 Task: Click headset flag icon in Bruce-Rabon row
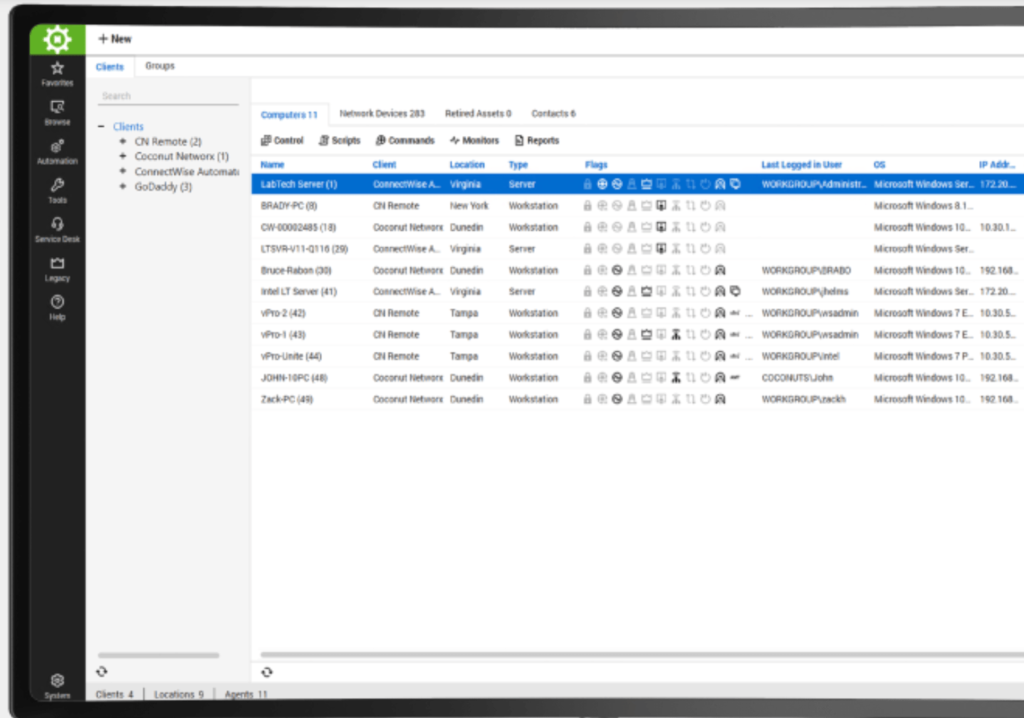click(720, 270)
